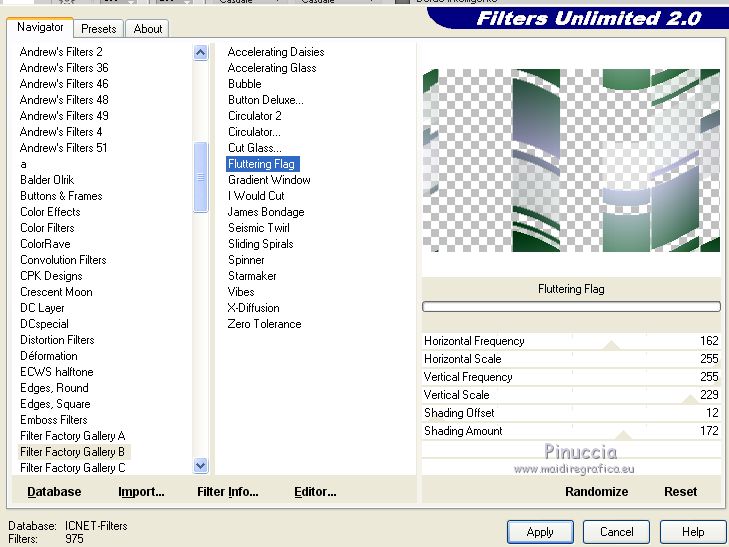Choose Accelerating Glass filter

coord(272,68)
